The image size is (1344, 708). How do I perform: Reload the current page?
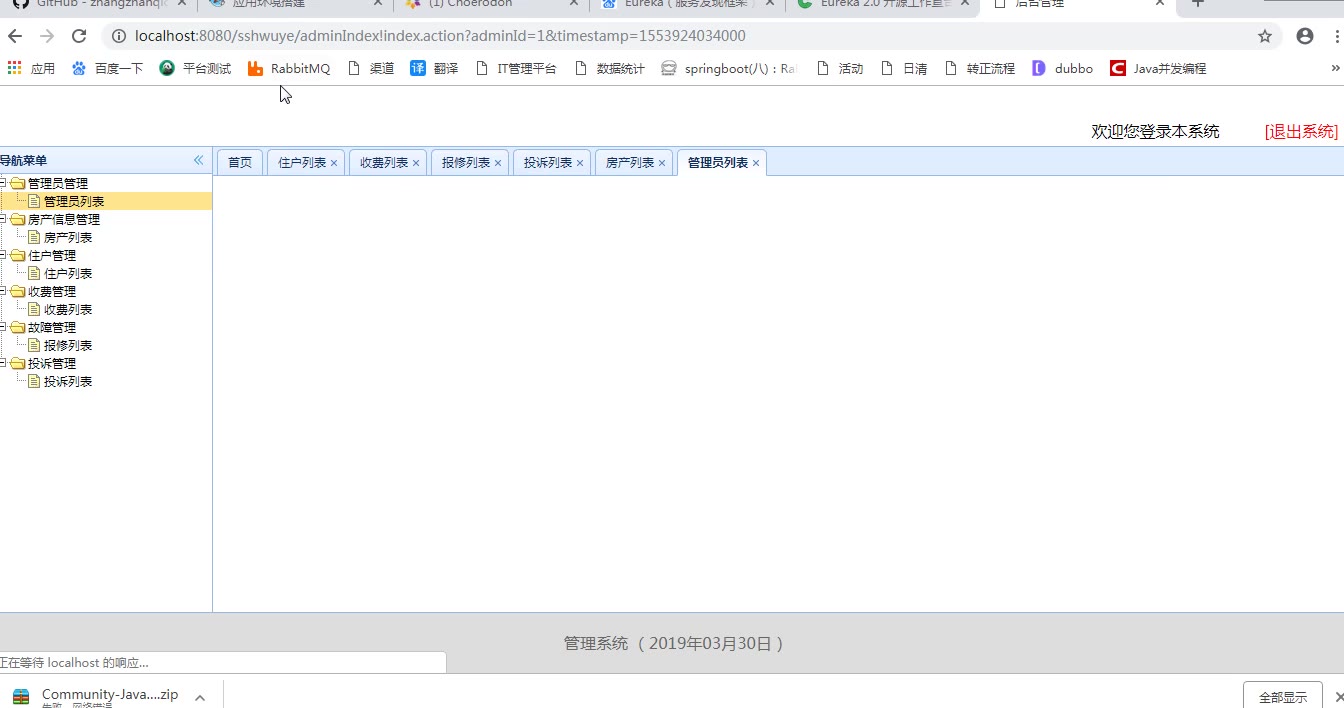click(x=79, y=36)
